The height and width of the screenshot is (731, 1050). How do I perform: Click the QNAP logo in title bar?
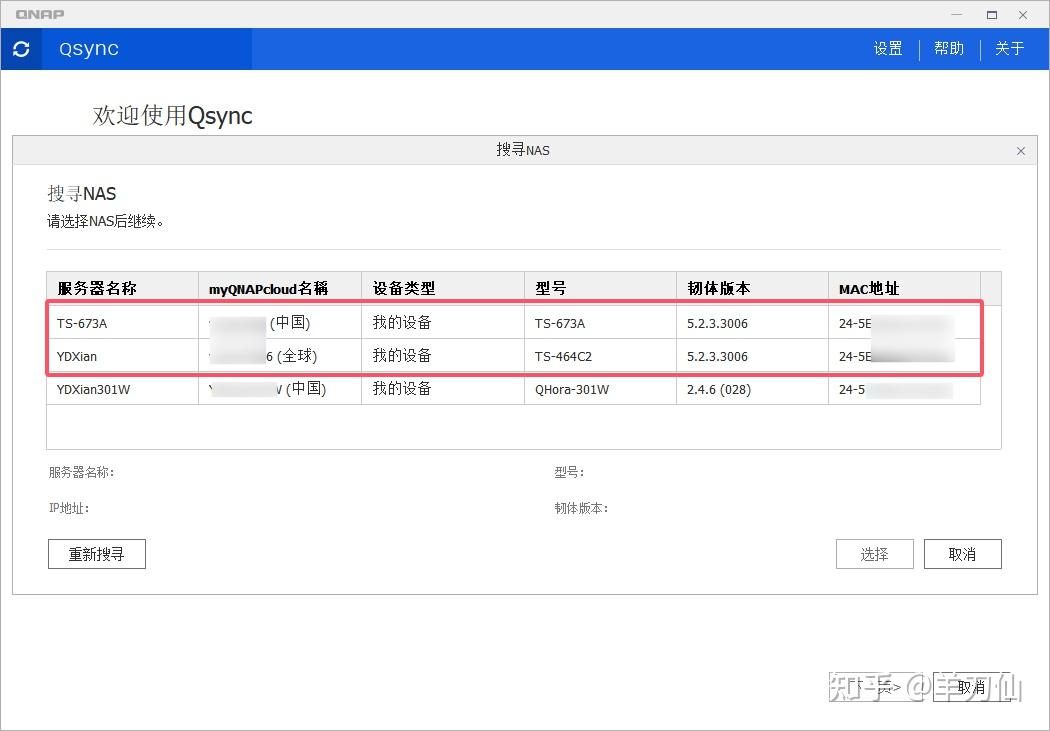(x=40, y=14)
